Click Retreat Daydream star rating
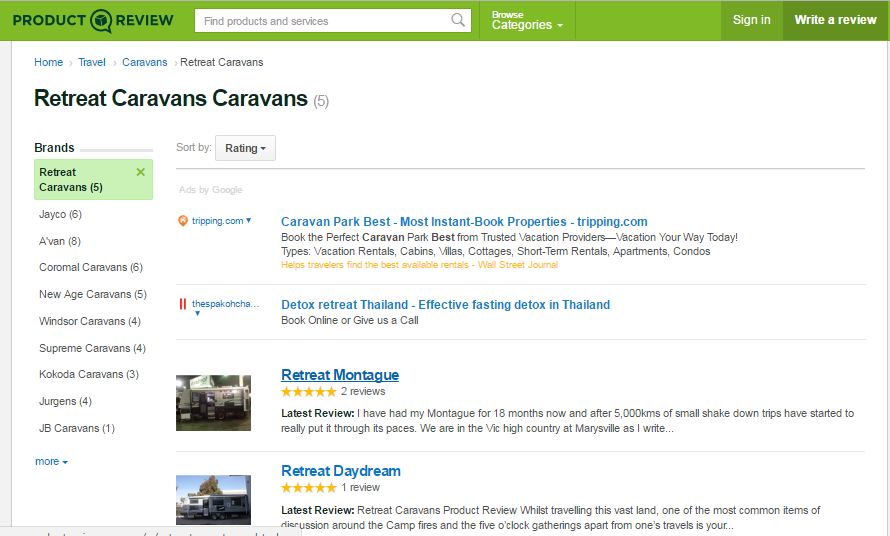This screenshot has height=536, width=890. pos(309,488)
